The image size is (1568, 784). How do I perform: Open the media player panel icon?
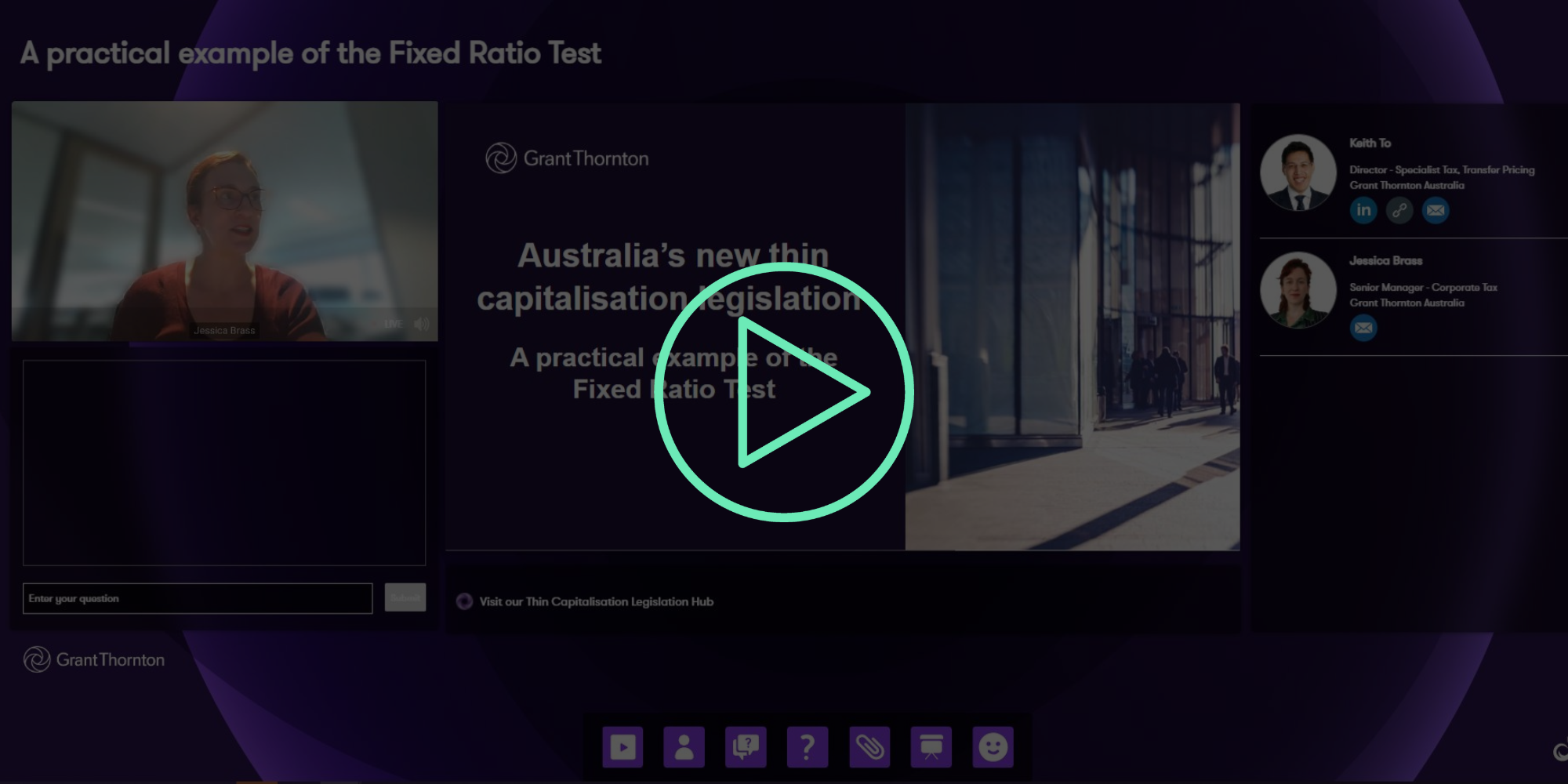click(x=622, y=747)
